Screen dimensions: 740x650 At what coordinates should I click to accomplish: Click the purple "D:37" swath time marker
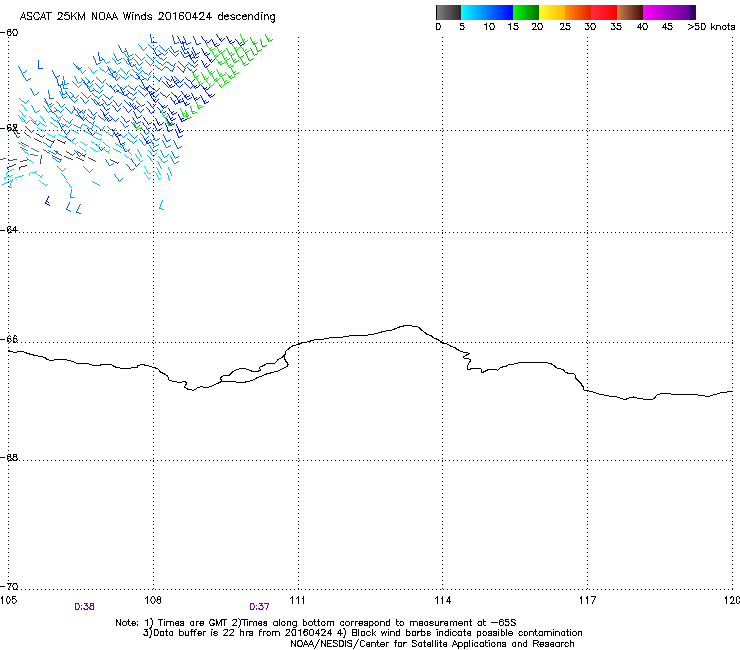click(259, 607)
